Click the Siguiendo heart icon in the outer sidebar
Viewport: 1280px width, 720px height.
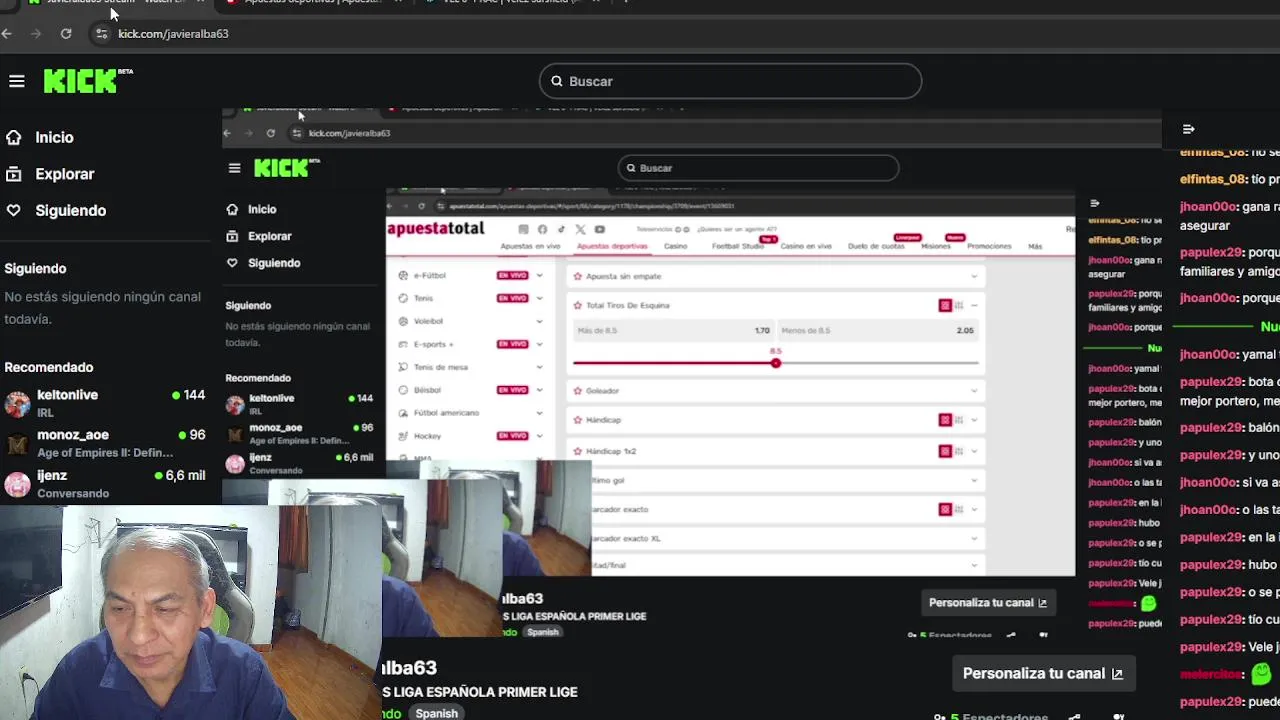pos(13,210)
